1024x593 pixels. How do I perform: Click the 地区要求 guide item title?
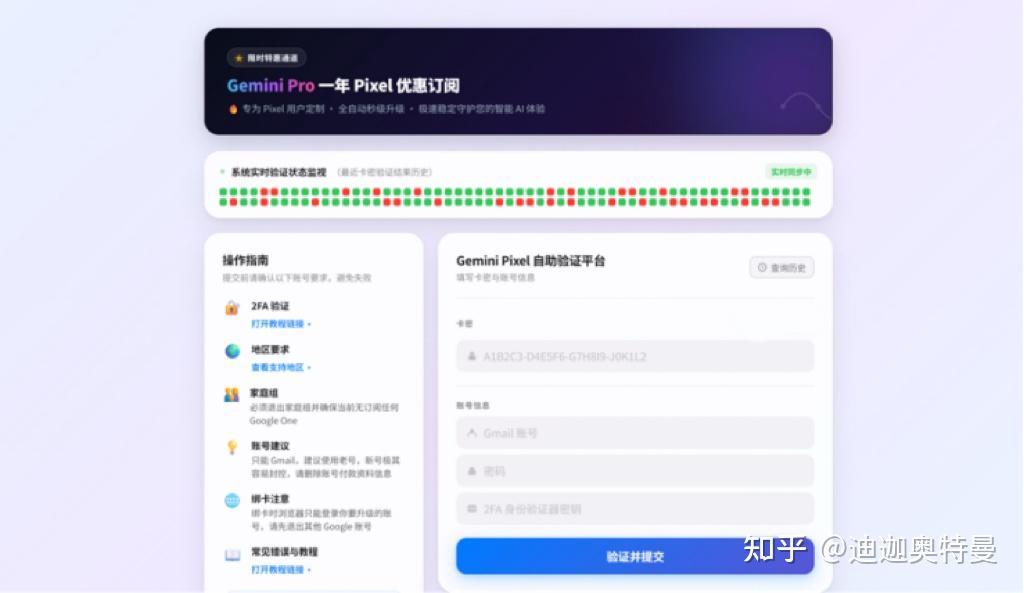[270, 350]
